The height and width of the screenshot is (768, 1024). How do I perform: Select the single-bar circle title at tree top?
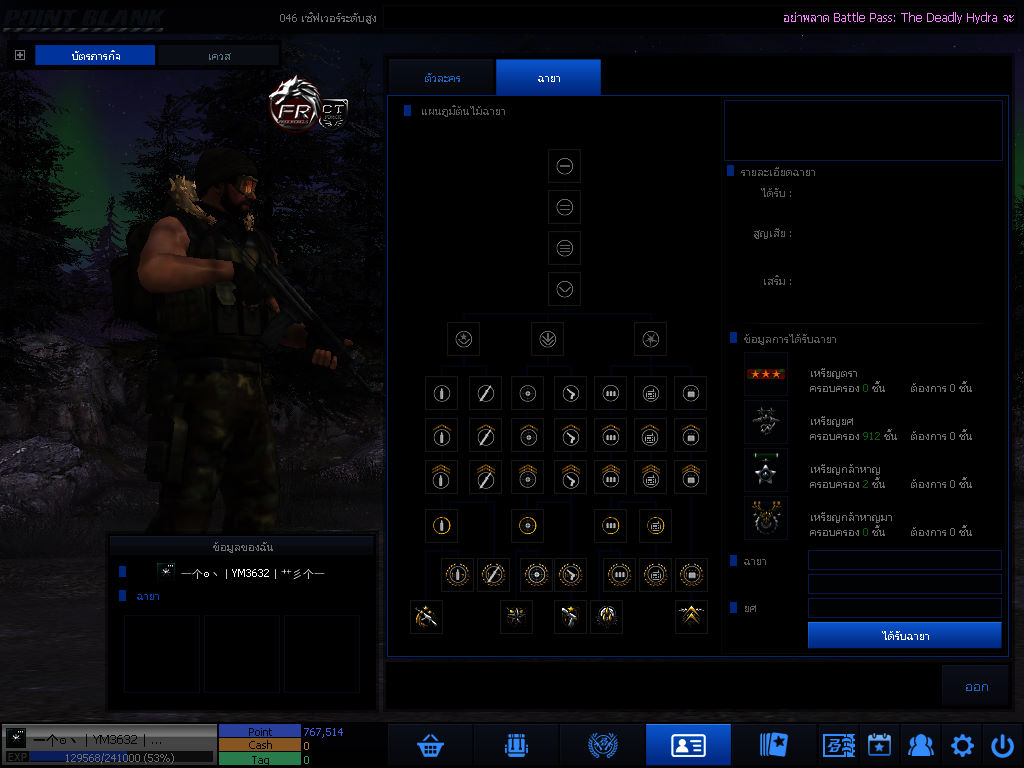tap(565, 166)
